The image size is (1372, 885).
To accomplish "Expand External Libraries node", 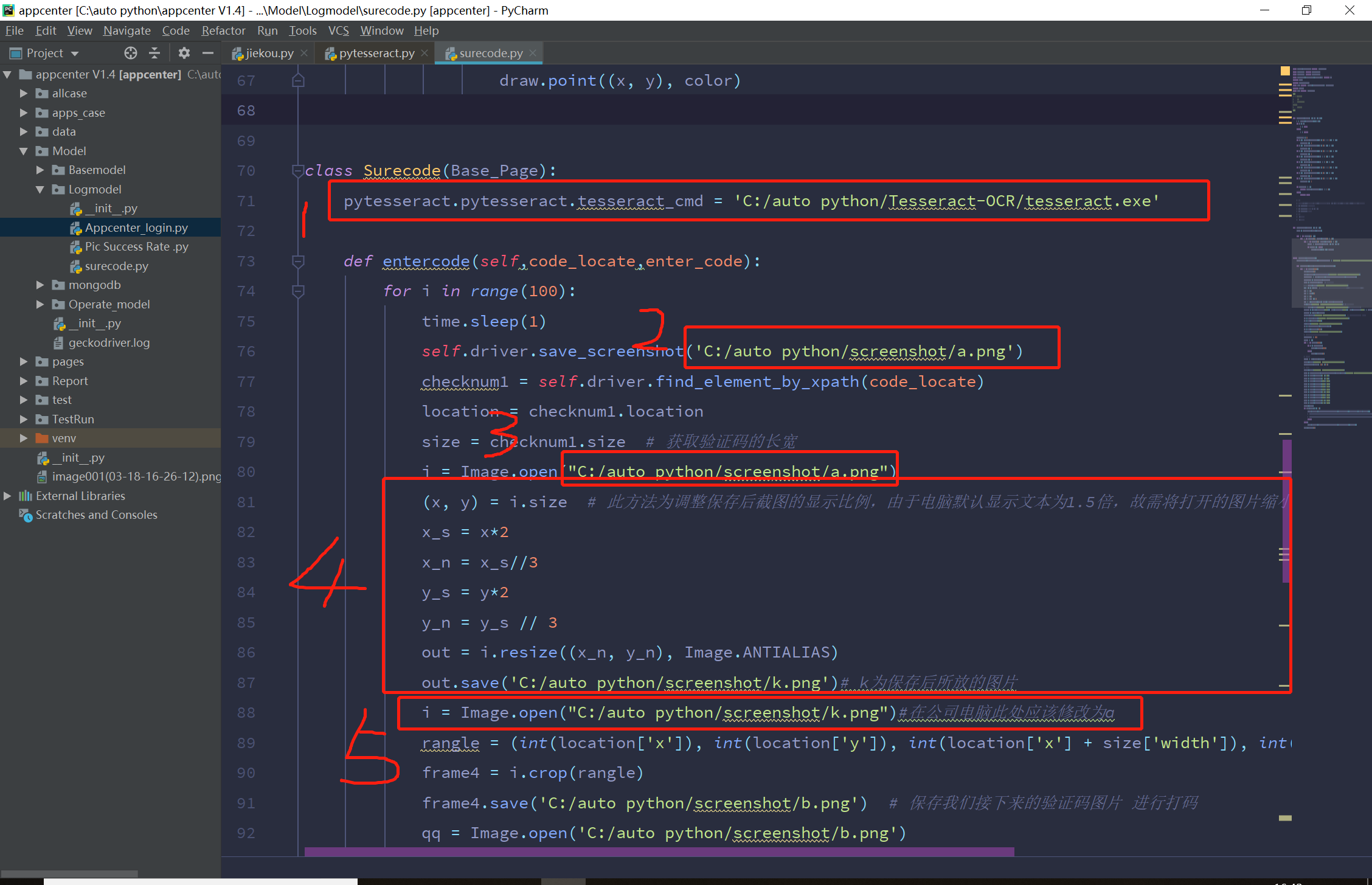I will pyautogui.click(x=7, y=496).
